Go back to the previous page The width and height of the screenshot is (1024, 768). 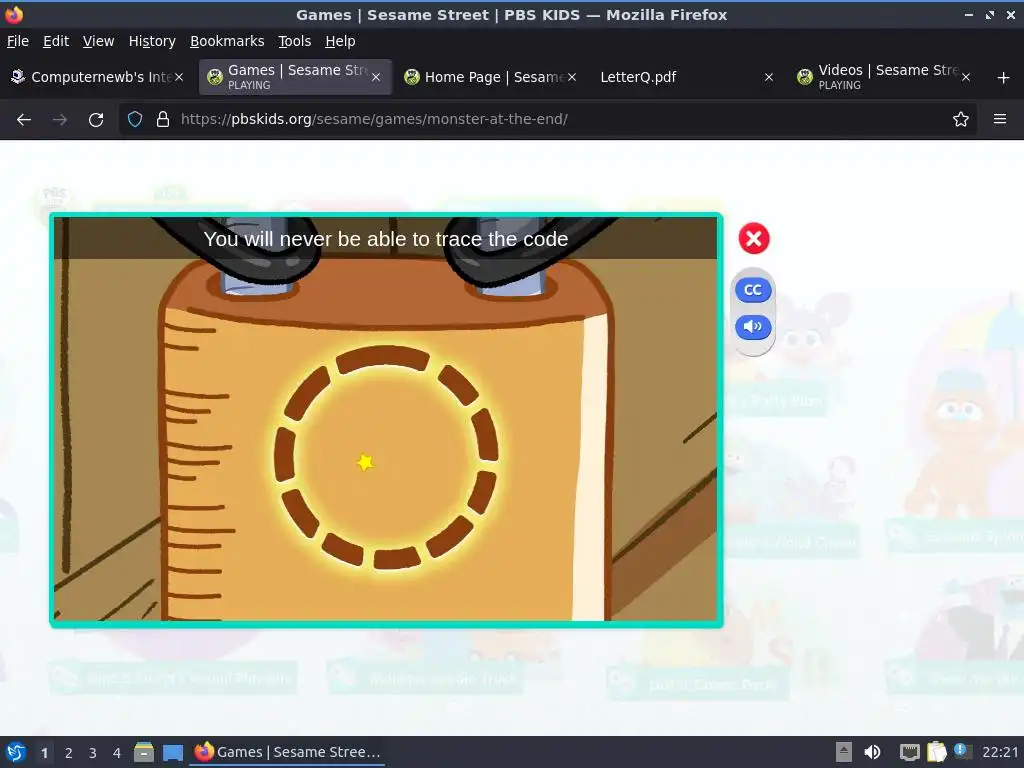24,120
